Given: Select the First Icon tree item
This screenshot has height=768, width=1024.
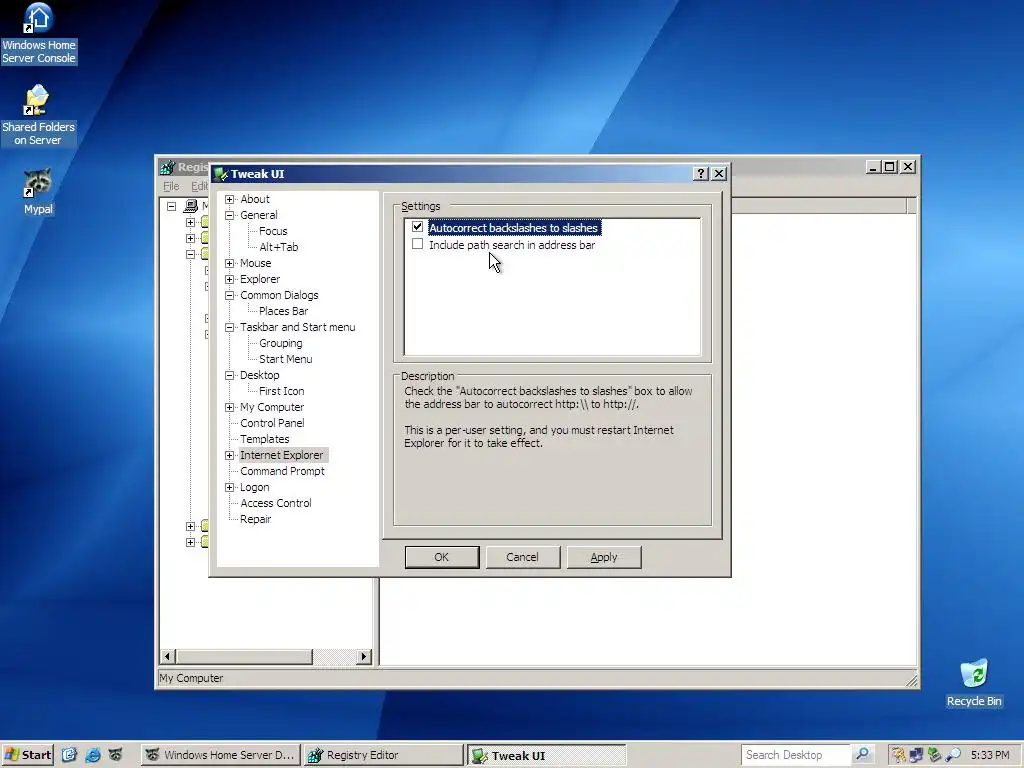Looking at the screenshot, I should [281, 391].
